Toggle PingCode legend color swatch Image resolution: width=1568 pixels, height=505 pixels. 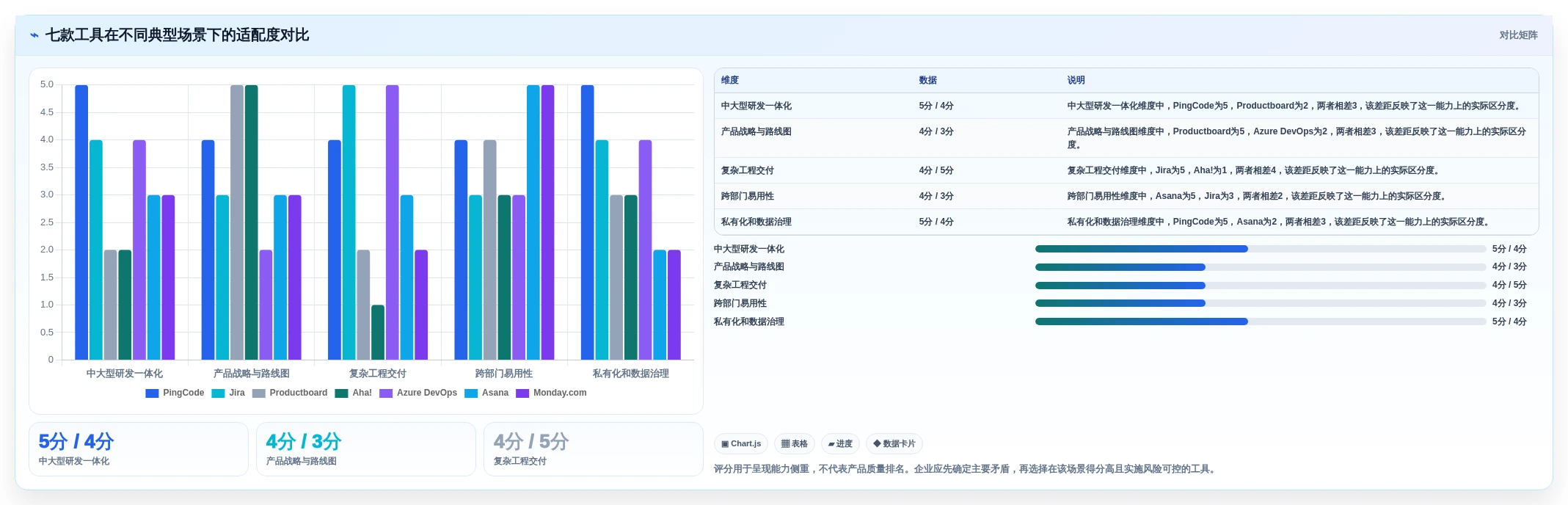(152, 393)
